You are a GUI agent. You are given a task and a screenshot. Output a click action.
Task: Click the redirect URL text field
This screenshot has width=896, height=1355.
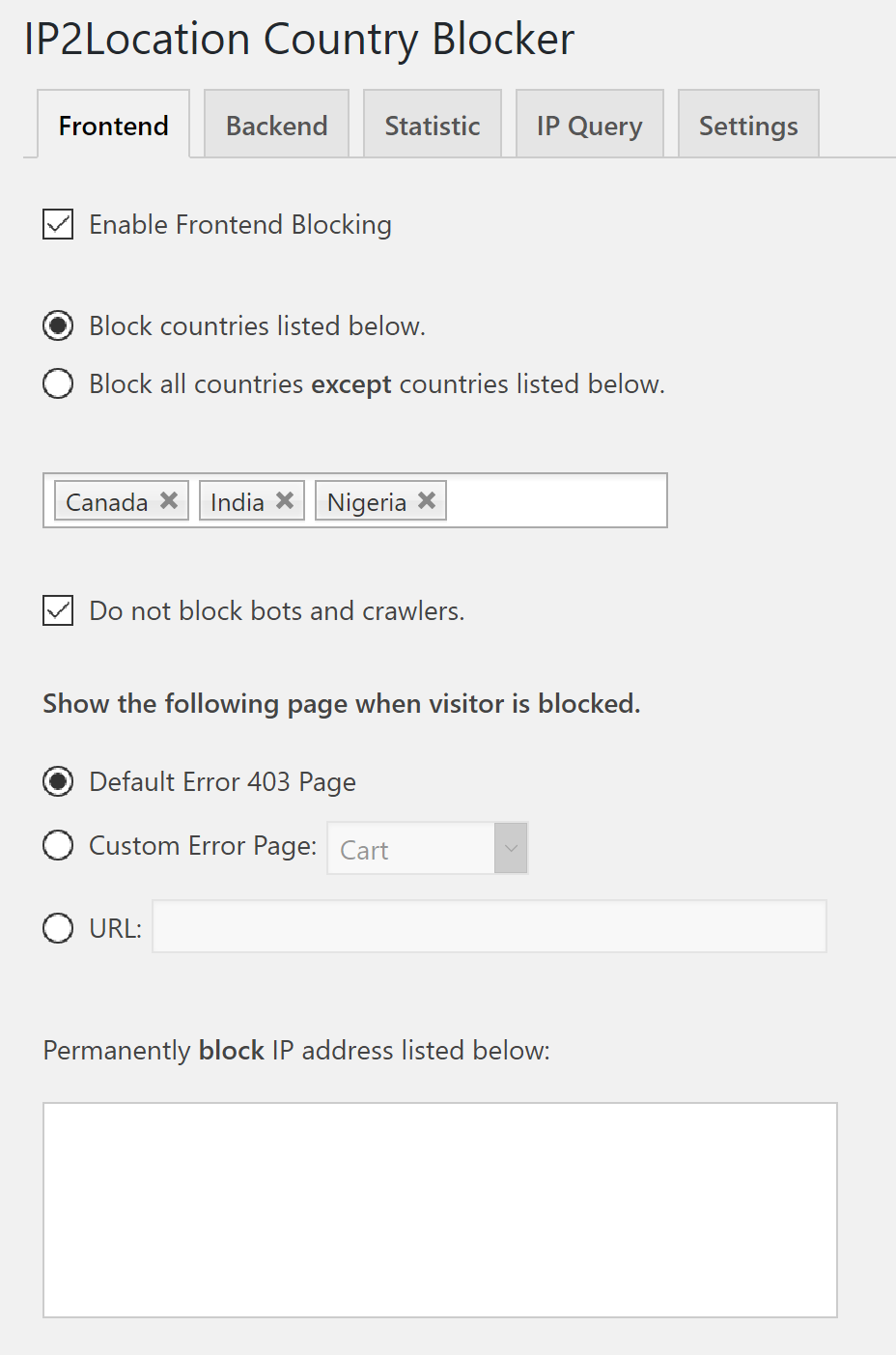pos(490,927)
